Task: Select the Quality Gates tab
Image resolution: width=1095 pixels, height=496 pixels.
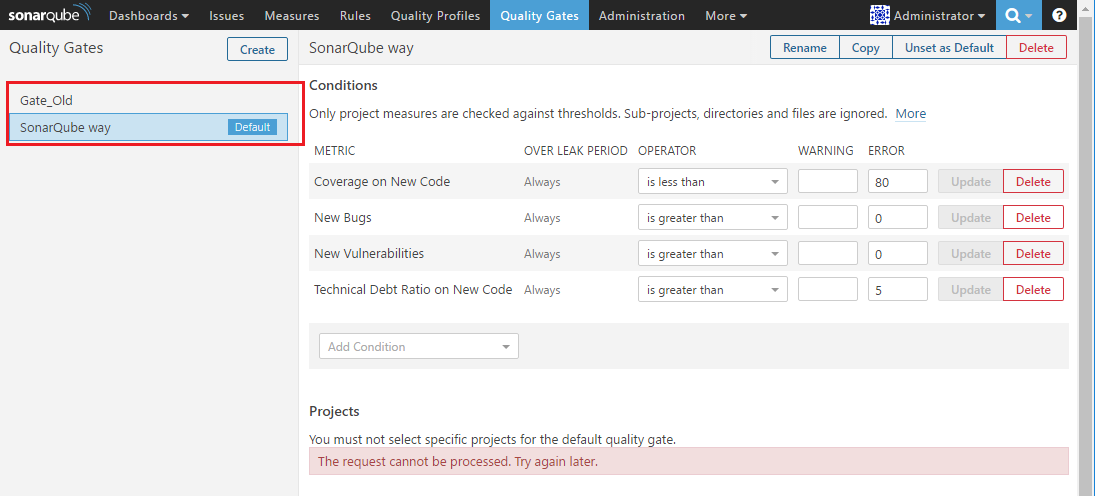Action: 539,15
